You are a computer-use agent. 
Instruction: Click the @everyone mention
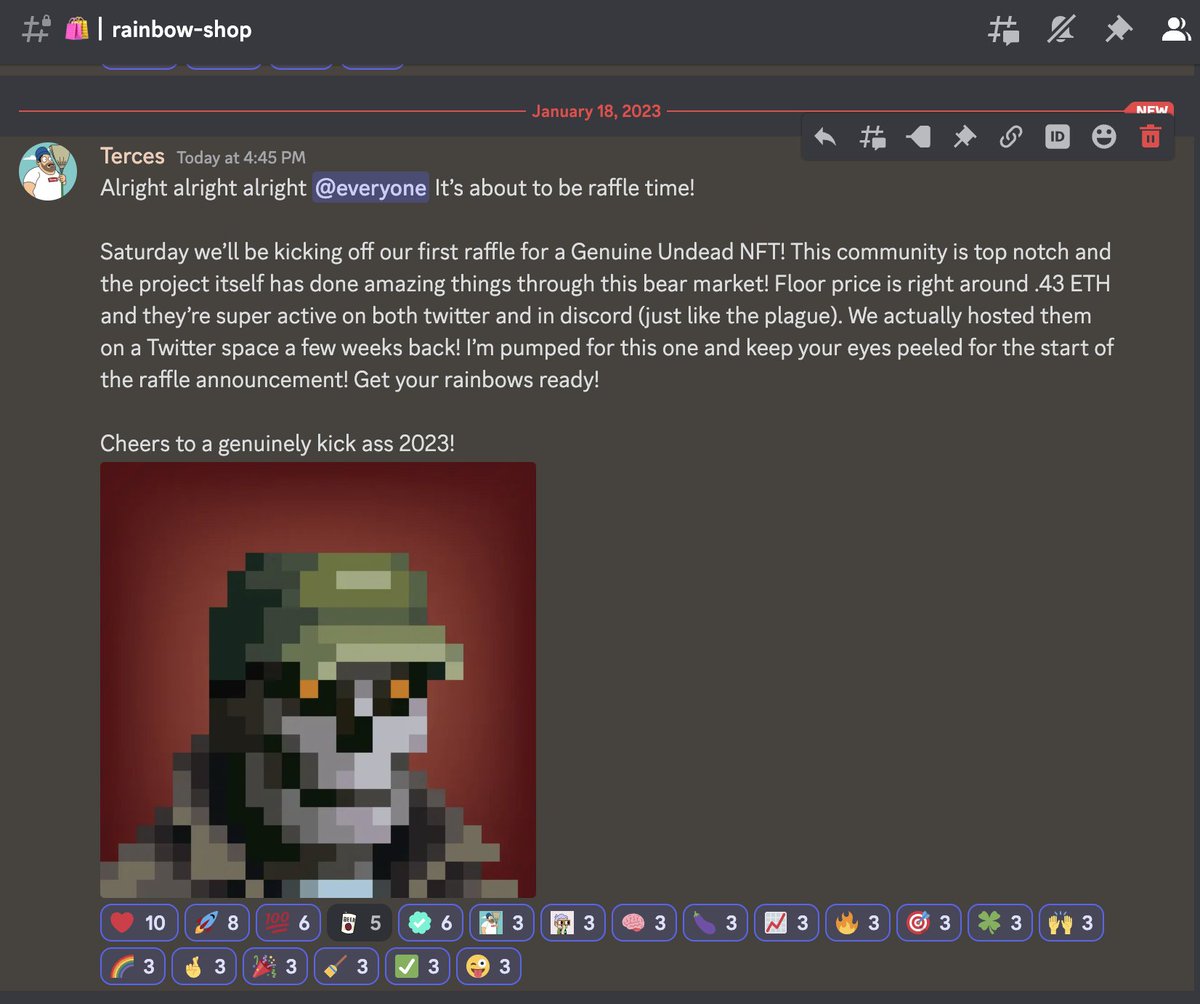tap(370, 188)
